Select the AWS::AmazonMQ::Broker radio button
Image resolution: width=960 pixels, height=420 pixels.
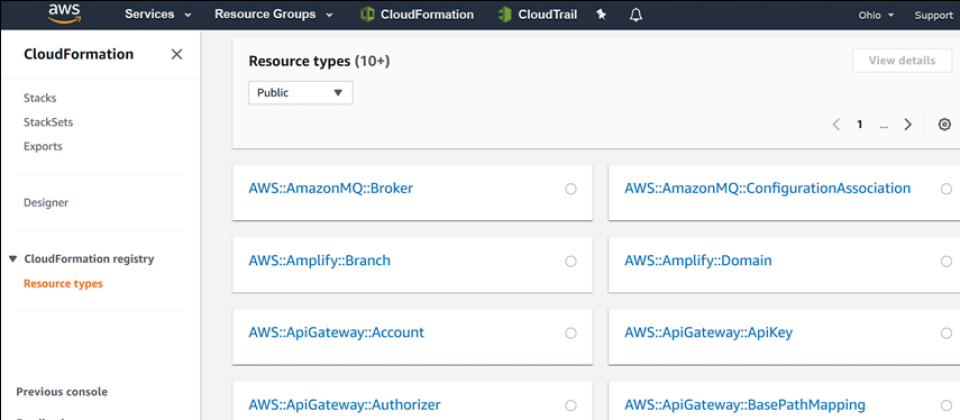tap(571, 189)
